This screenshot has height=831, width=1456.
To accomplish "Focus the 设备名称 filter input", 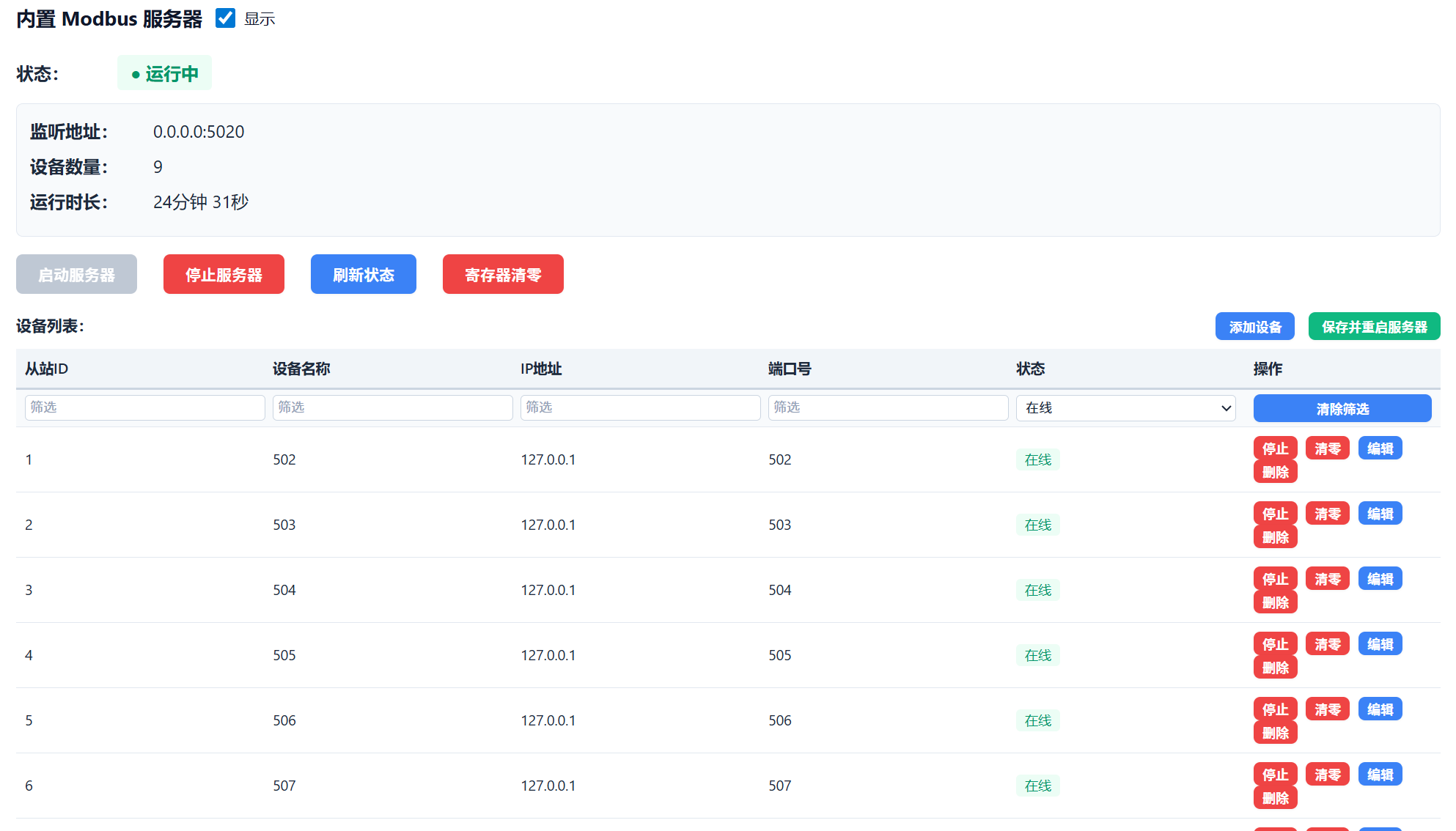I will click(393, 407).
